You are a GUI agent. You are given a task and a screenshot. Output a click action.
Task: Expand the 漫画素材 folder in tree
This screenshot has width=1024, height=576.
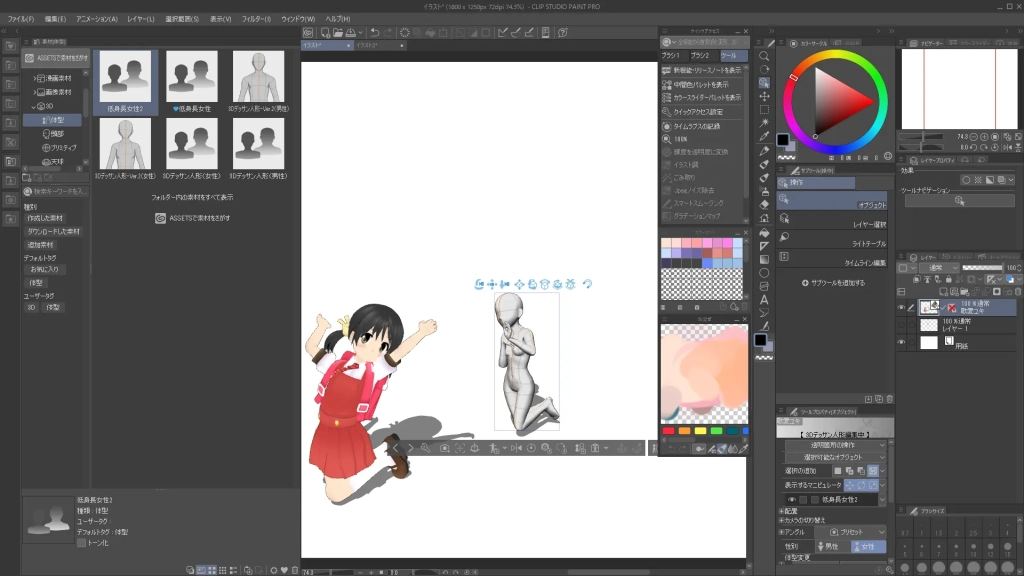click(35, 77)
